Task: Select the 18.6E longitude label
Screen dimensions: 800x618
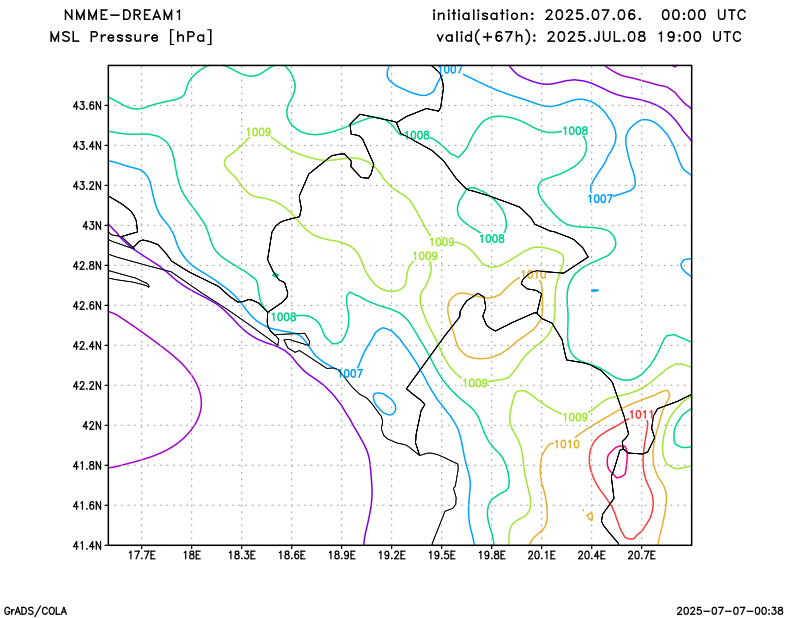Action: coord(291,555)
